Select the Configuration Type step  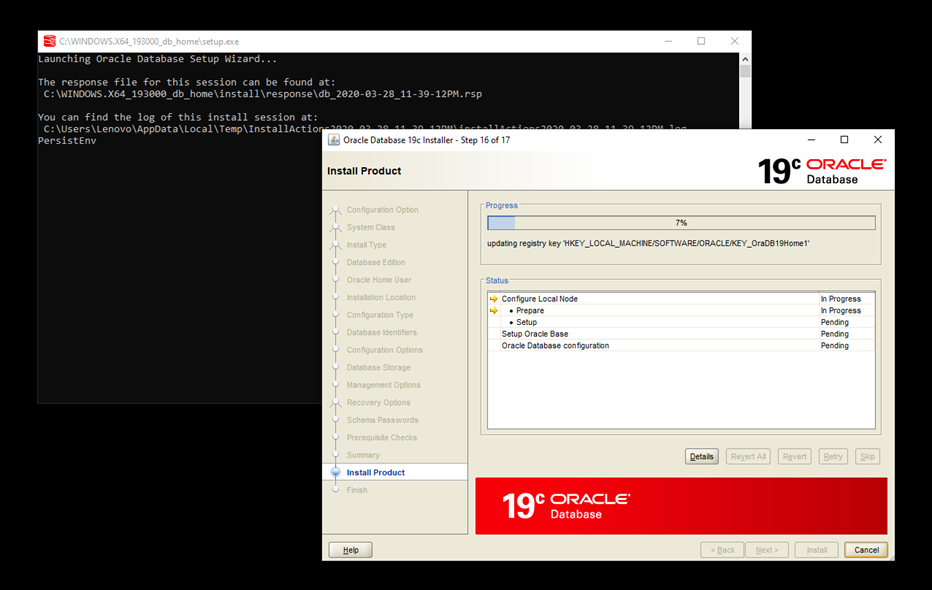(x=380, y=315)
